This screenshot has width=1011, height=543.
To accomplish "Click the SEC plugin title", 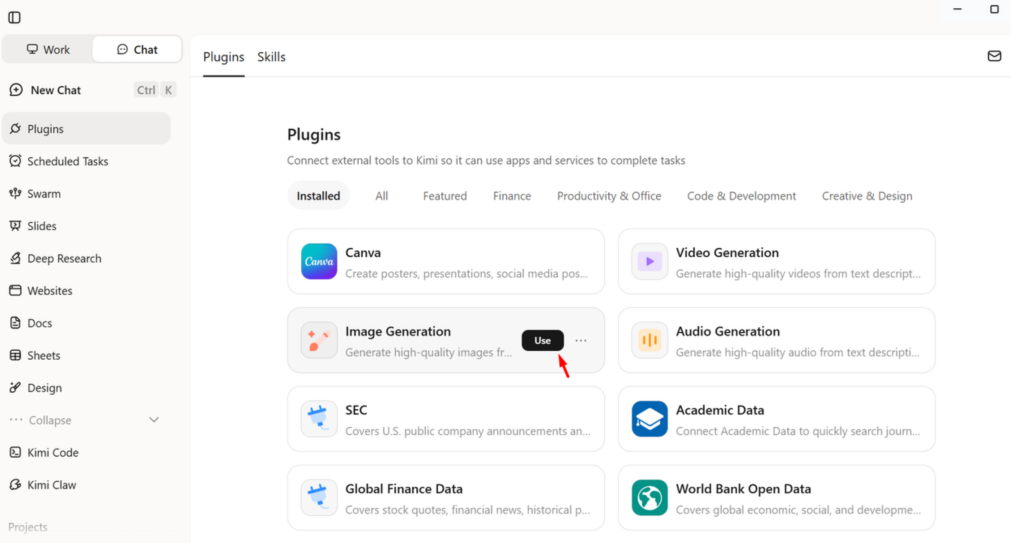I will (356, 410).
